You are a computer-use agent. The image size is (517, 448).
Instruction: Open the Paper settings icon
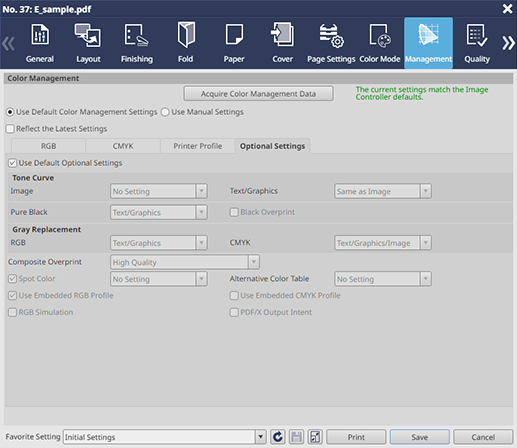[234, 43]
